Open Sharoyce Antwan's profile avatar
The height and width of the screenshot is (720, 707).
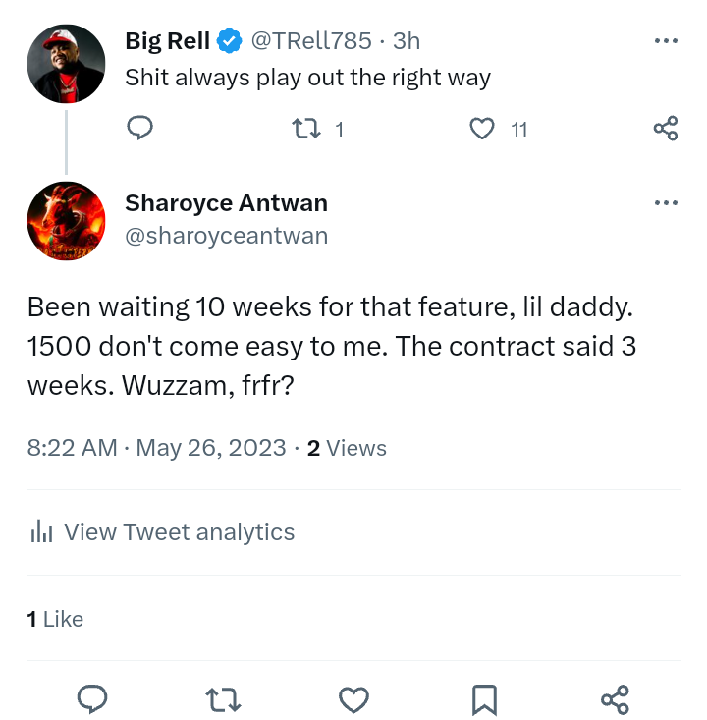(65, 220)
